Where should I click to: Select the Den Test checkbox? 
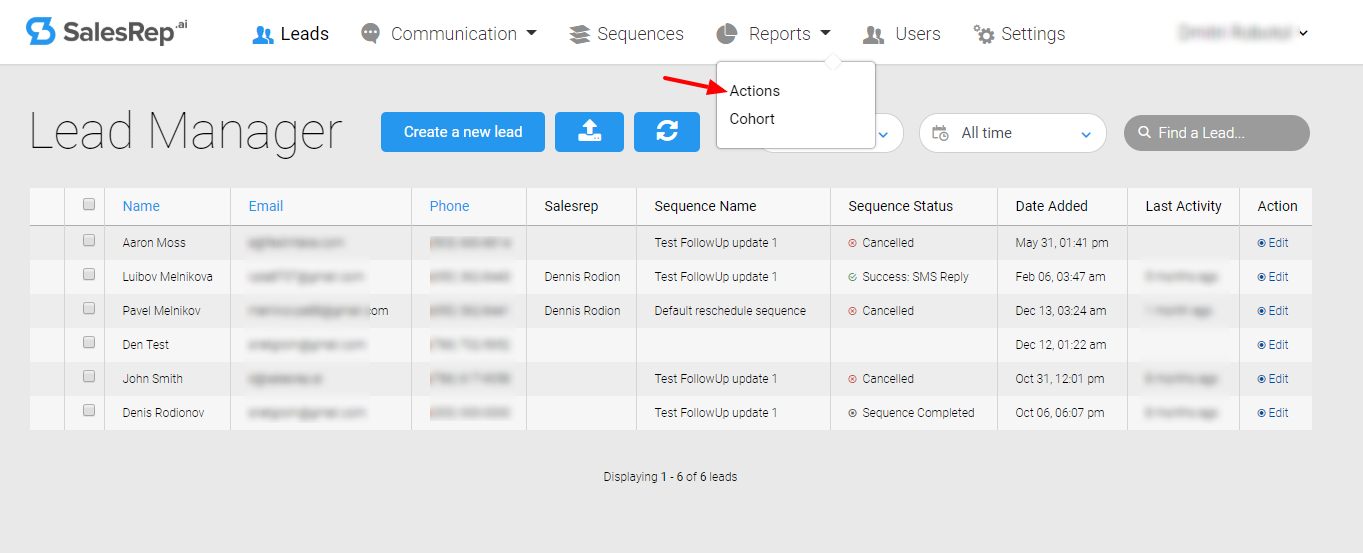tap(89, 342)
